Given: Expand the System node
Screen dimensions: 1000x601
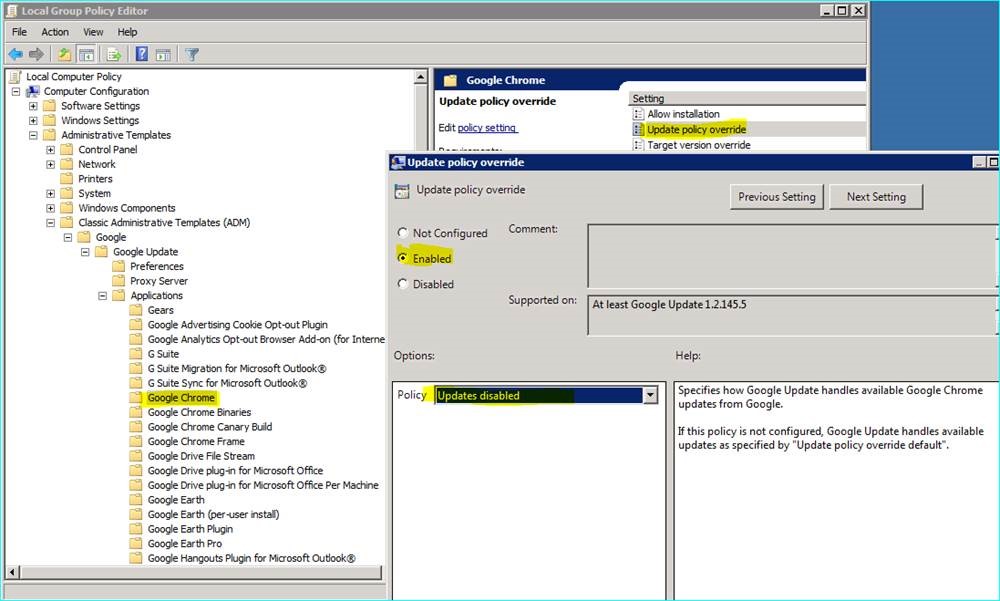Looking at the screenshot, I should click(x=50, y=193).
